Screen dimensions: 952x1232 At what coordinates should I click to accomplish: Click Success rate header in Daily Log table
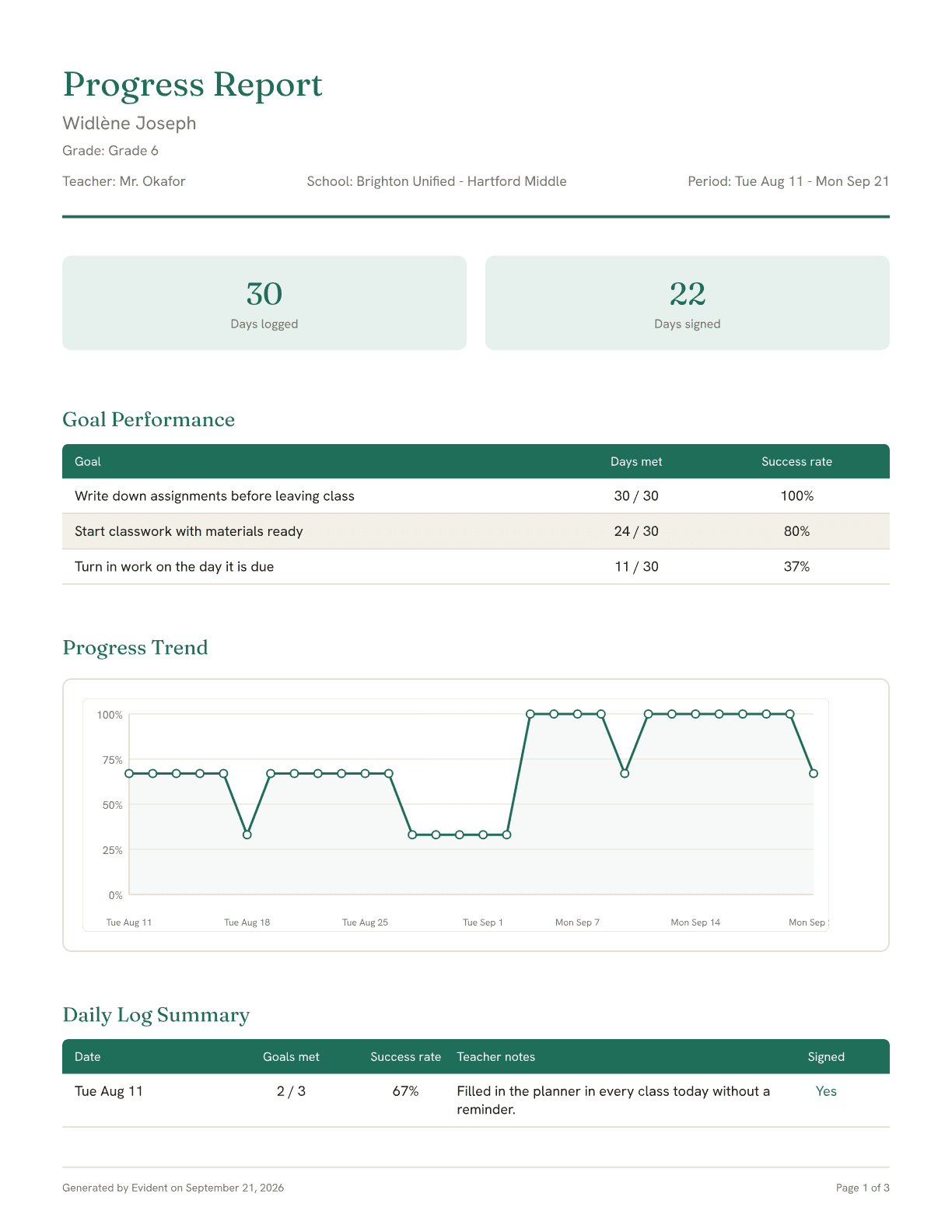click(x=405, y=1056)
